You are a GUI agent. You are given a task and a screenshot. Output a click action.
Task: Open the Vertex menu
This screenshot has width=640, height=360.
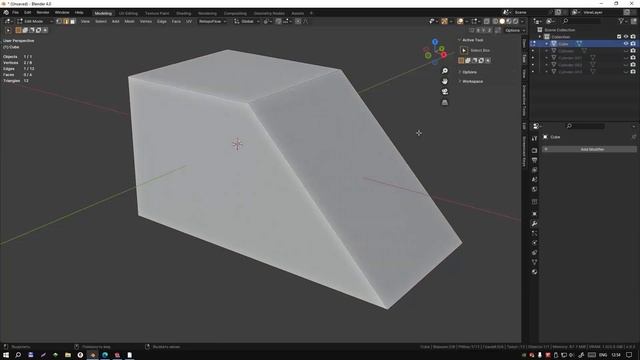(146, 21)
